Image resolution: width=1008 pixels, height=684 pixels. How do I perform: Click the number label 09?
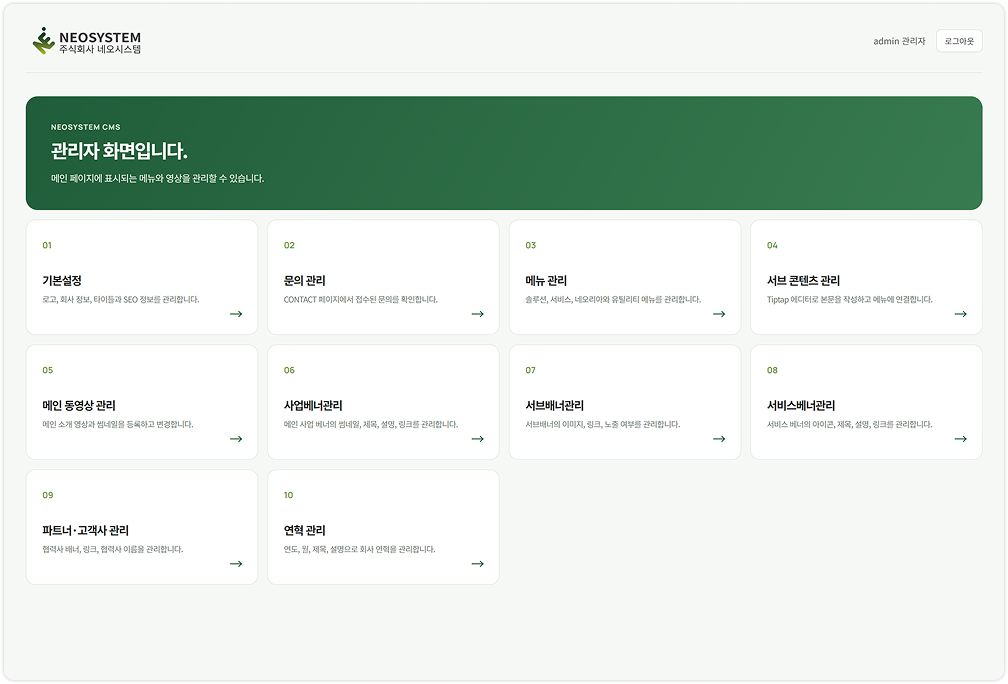[x=48, y=494]
